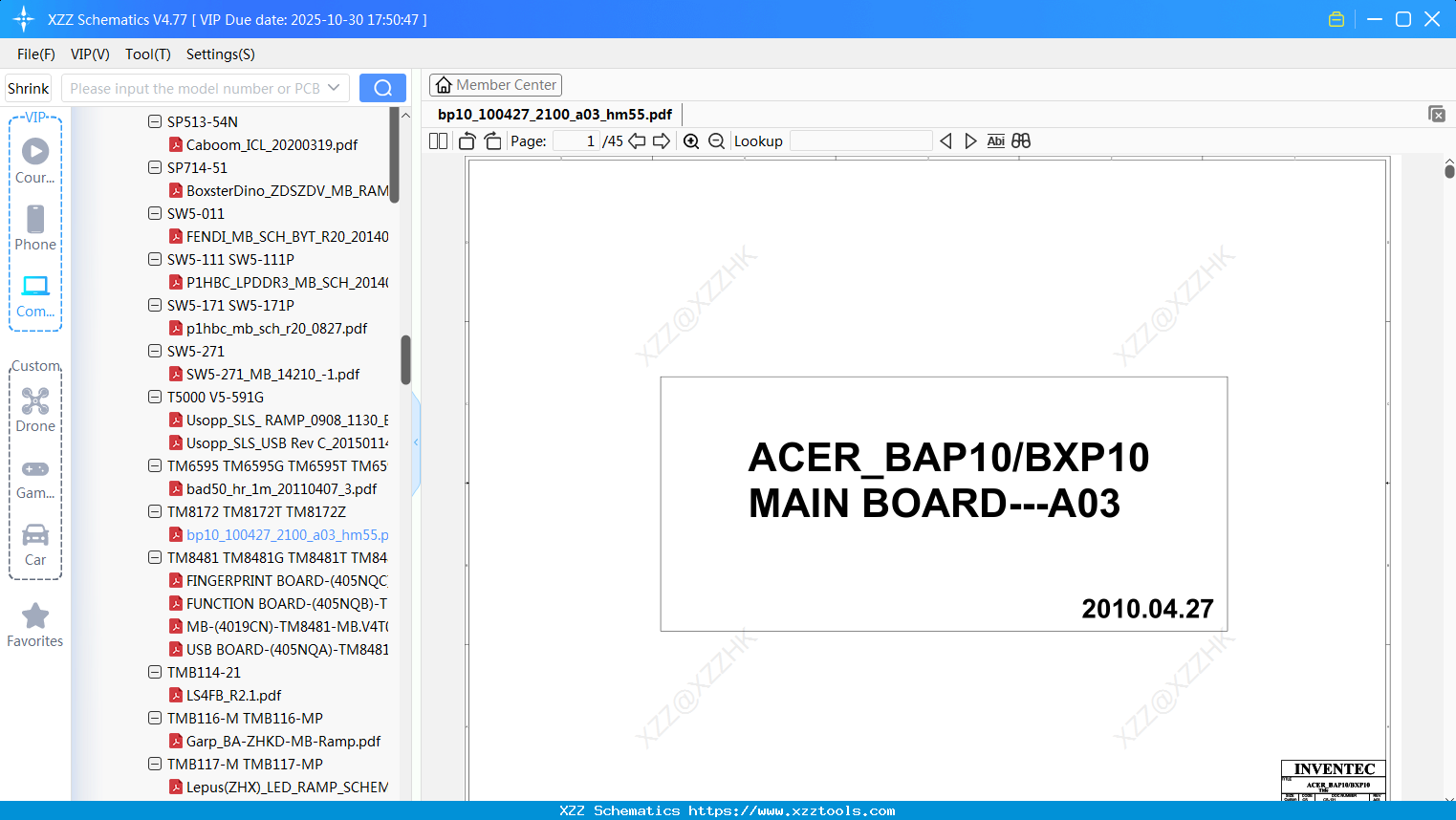Viewport: 1456px width, 820px height.
Task: Collapse the T5000 V5-591G node
Action: (x=155, y=397)
